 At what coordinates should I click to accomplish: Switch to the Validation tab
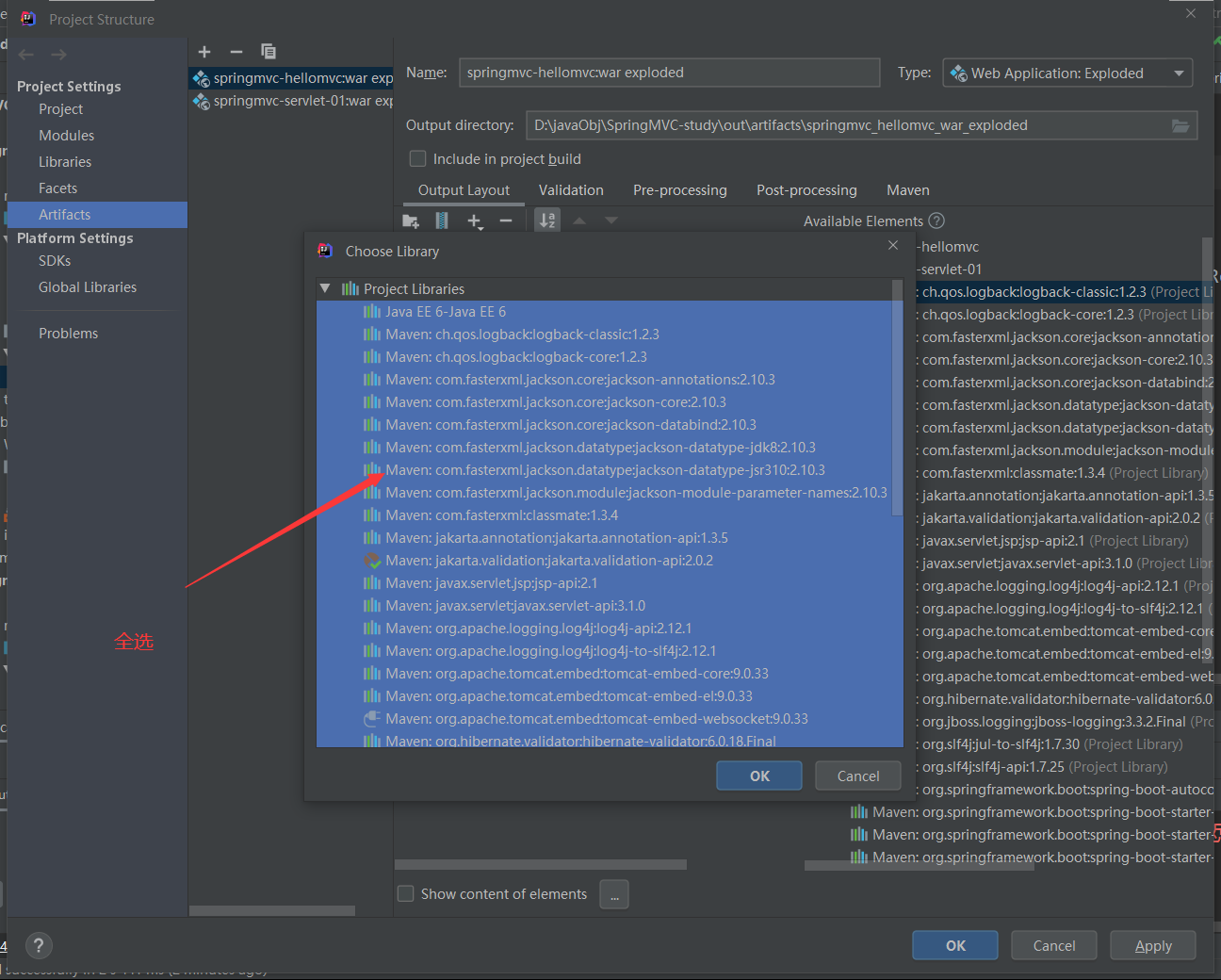click(571, 190)
